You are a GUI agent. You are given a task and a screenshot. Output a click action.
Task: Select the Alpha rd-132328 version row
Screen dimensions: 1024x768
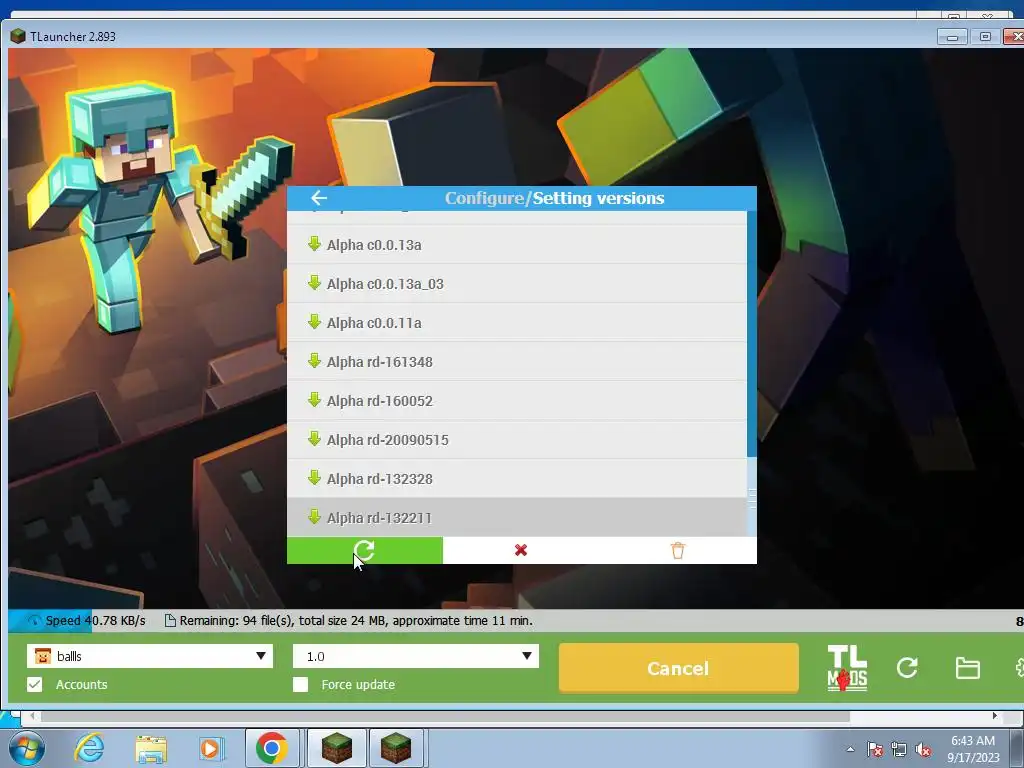[517, 479]
